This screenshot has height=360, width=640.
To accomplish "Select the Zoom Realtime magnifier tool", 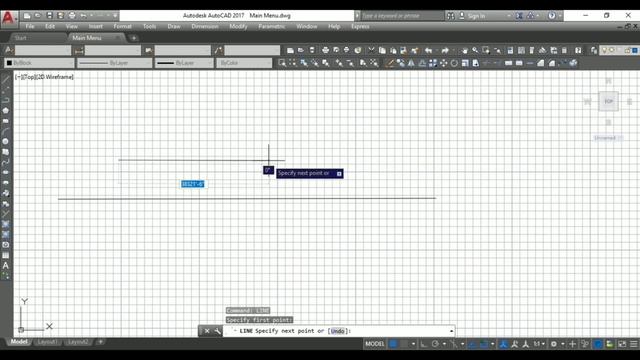I will 475,50.
